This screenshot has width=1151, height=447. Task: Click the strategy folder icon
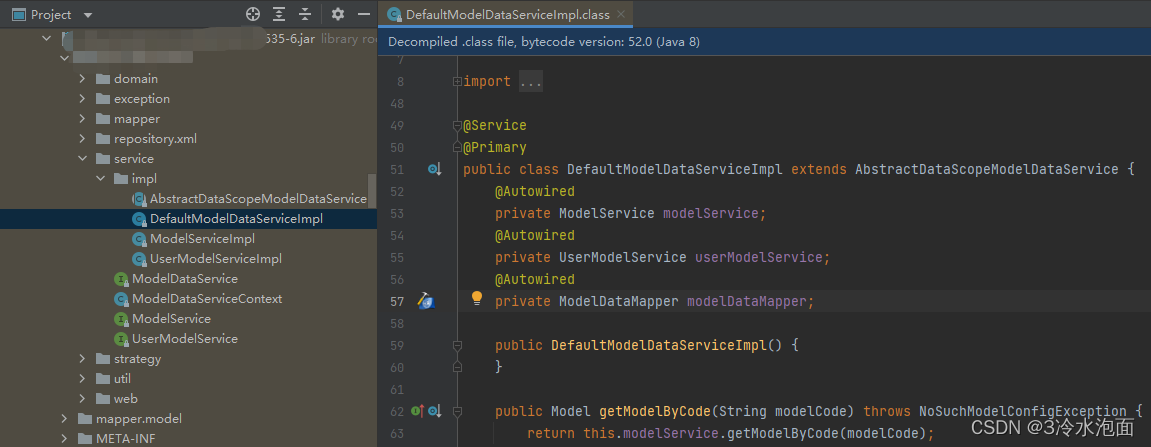[103, 359]
